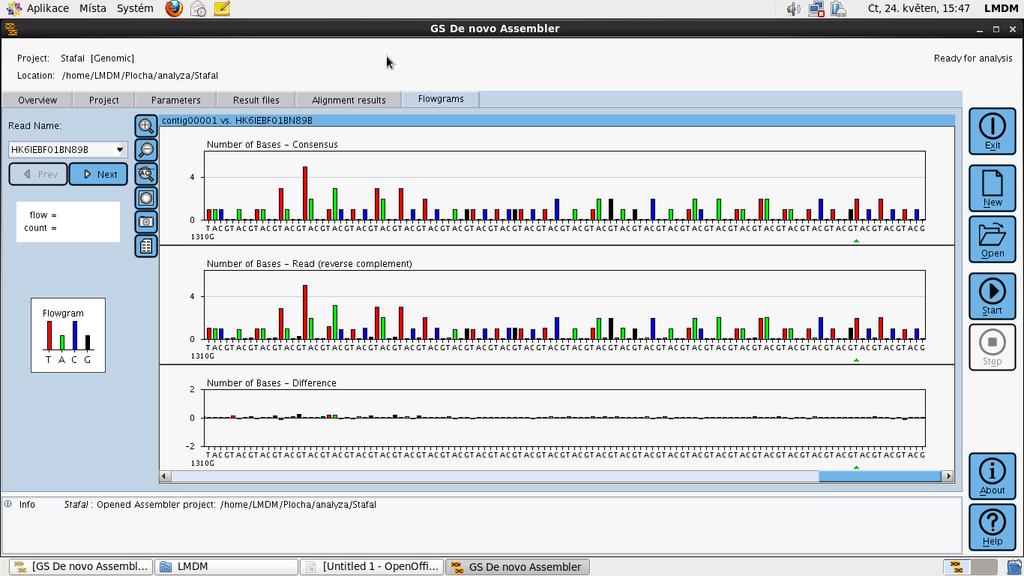Image resolution: width=1024 pixels, height=576 pixels.
Task: Click the "Number of Bases – Difference" title
Action: tap(272, 383)
